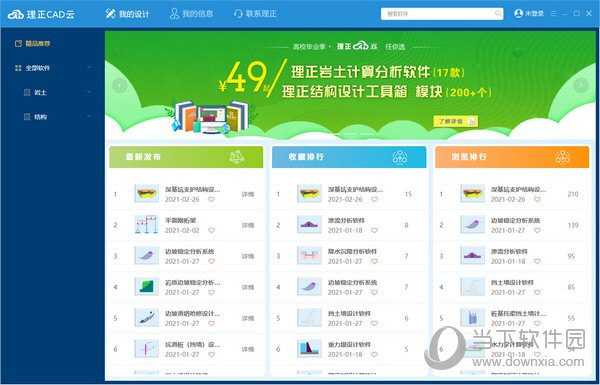Click 挡土墙设计软件 thumbnail in 浏览排行
Screen dimensions: 600x385
pos(472,287)
